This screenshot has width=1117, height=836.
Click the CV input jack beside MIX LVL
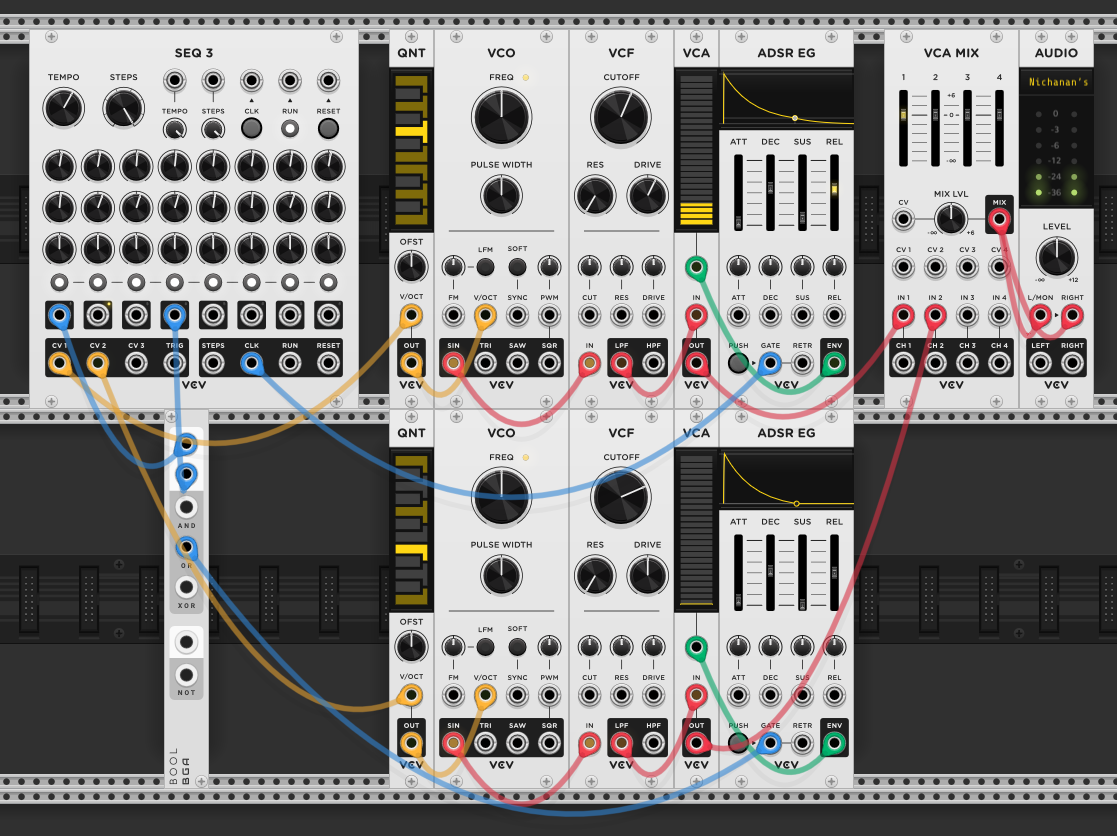click(x=903, y=219)
